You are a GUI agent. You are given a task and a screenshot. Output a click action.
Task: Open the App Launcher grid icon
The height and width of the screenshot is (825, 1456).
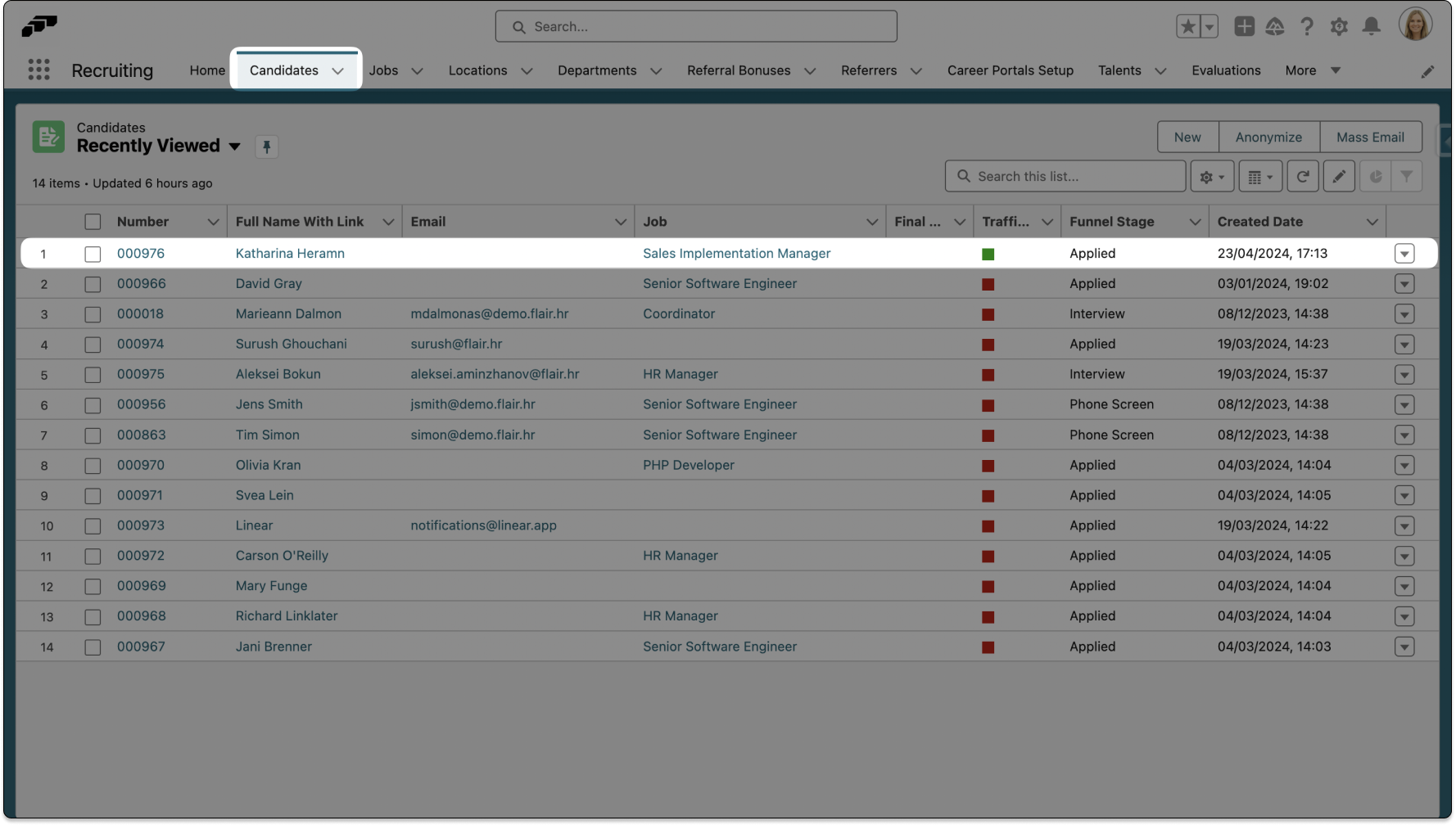tap(38, 70)
